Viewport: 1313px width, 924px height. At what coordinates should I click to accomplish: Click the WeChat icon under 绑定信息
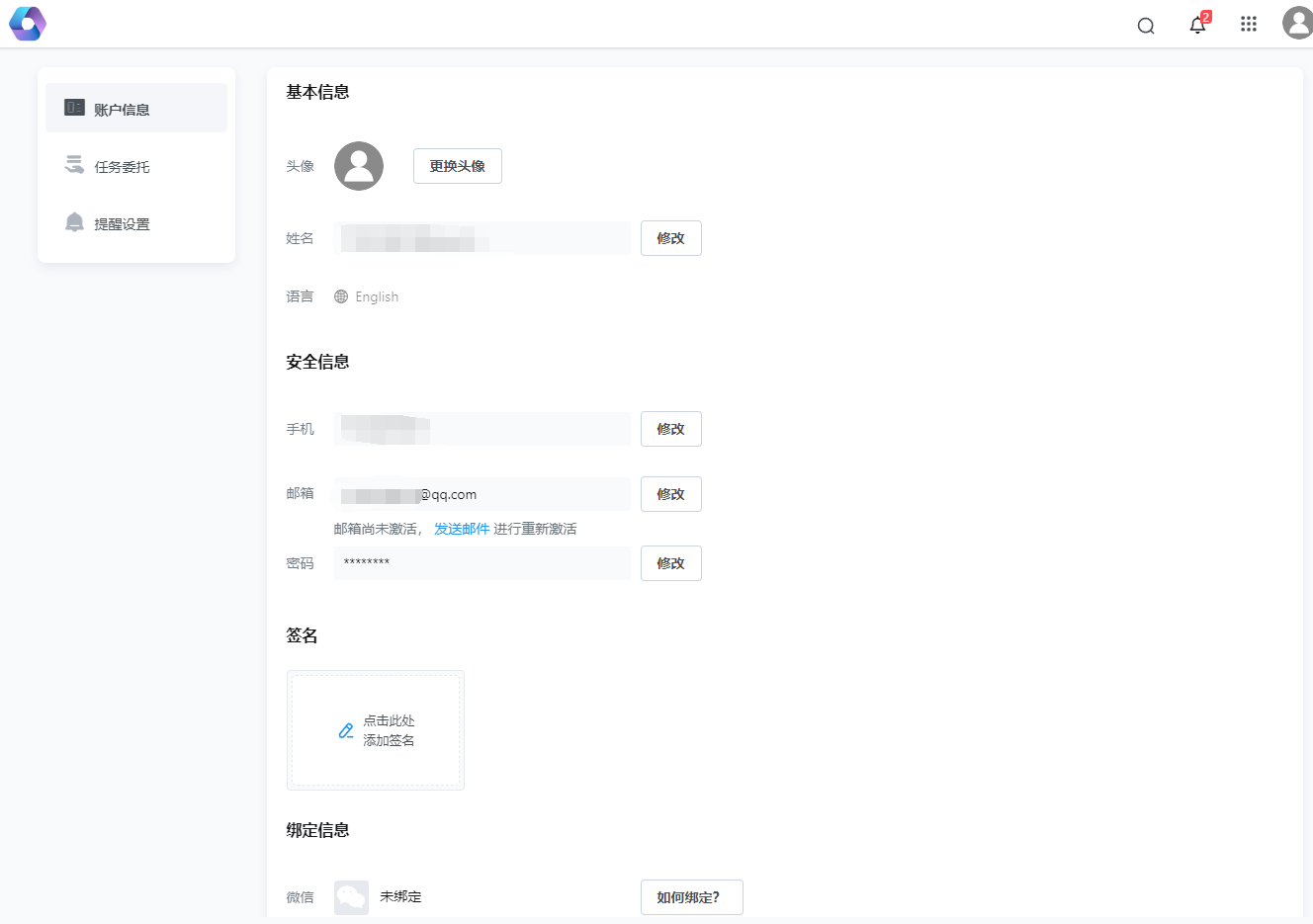click(350, 896)
